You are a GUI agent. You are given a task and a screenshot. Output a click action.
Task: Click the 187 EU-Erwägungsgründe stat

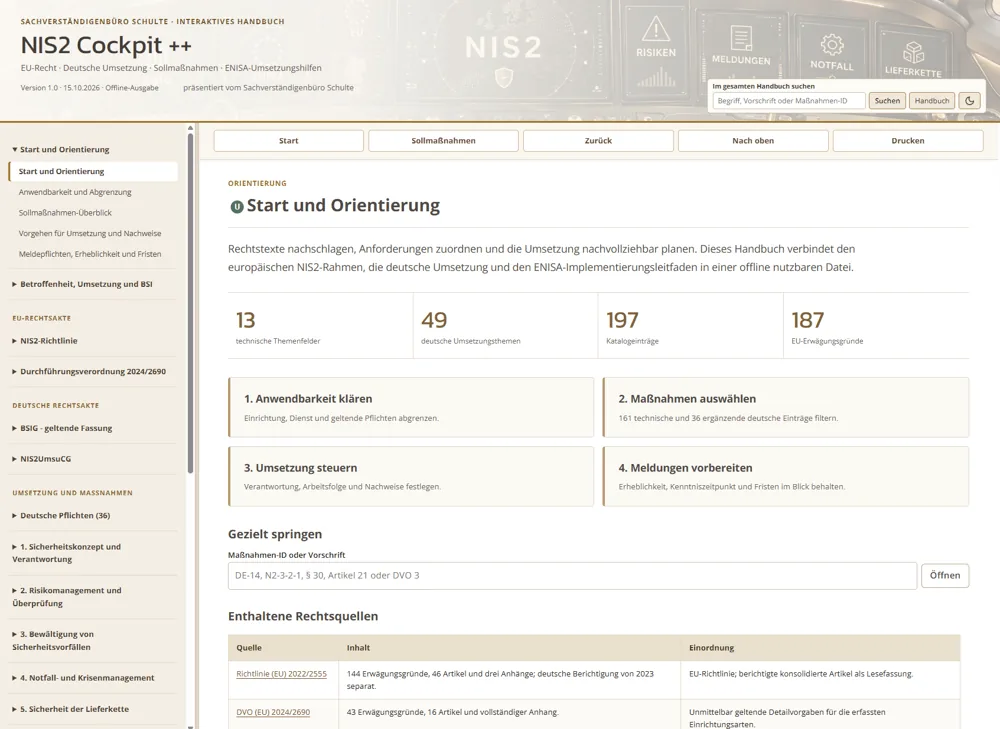(x=876, y=326)
